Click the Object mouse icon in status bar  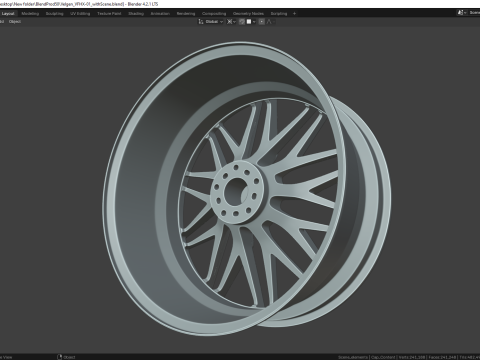click(60, 357)
